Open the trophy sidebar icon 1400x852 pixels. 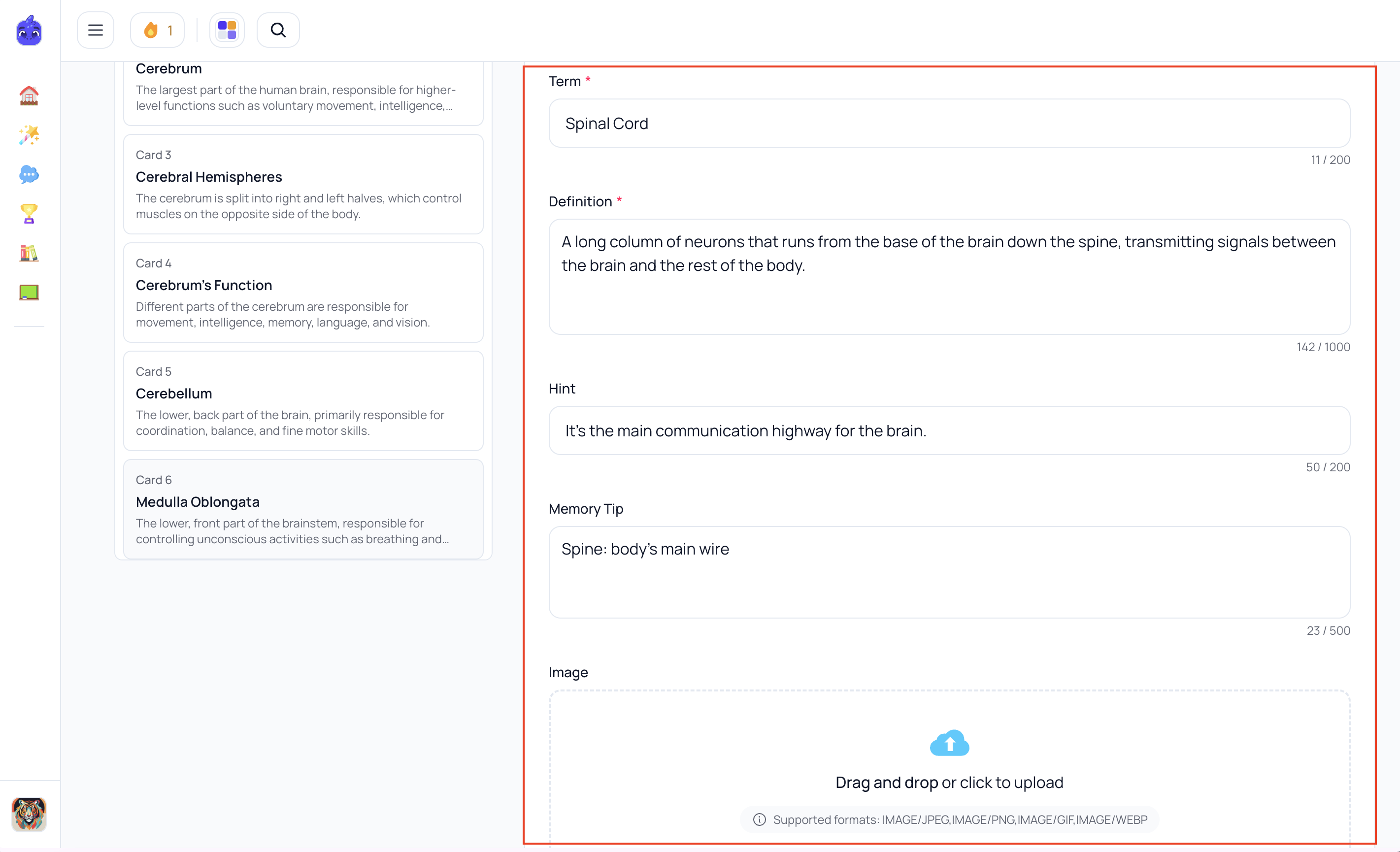(29, 214)
